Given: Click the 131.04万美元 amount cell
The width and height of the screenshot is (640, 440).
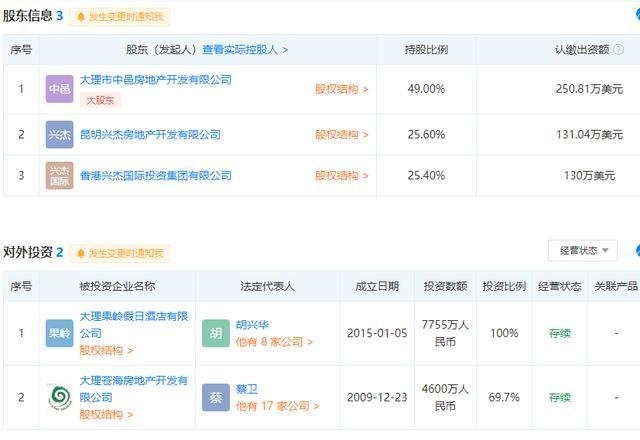Looking at the screenshot, I should (589, 134).
